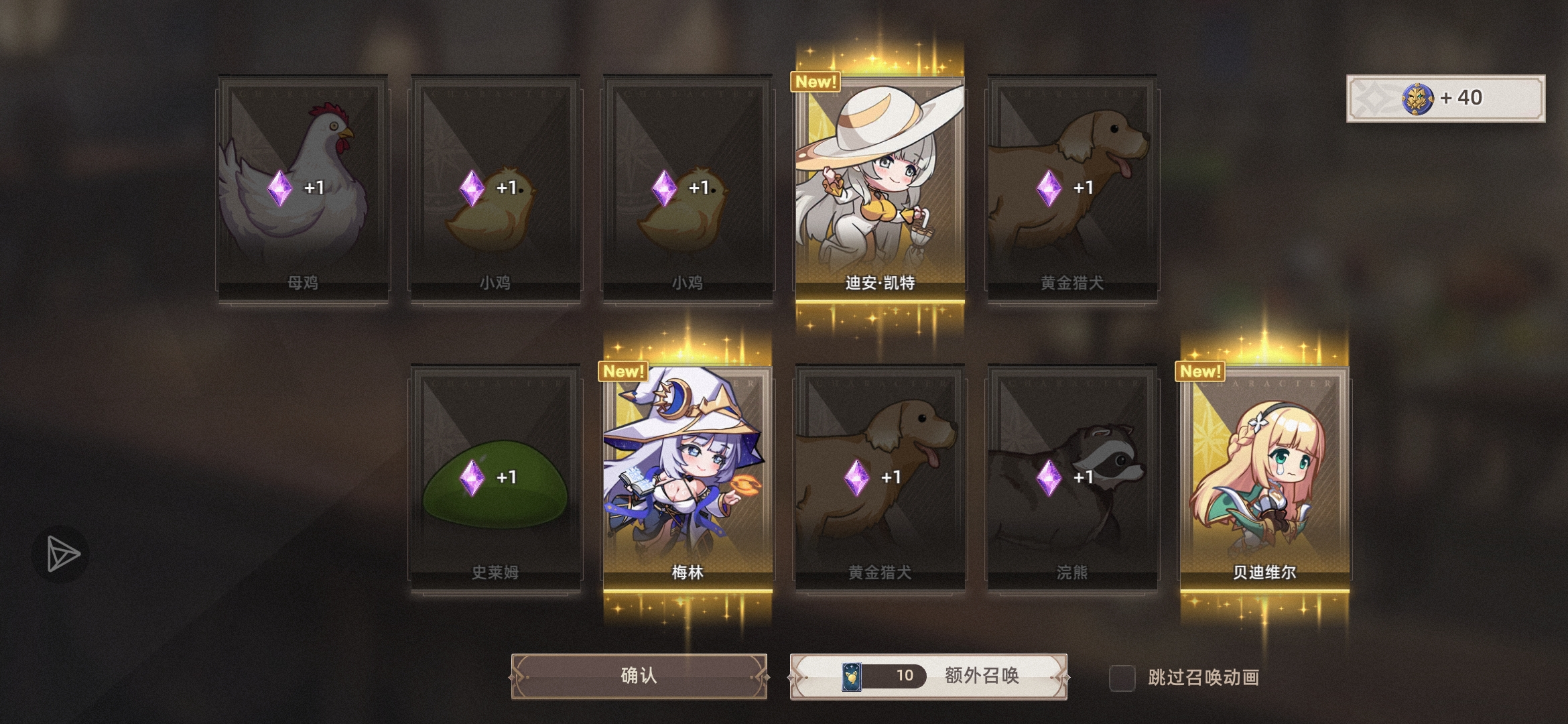Image resolution: width=1568 pixels, height=724 pixels.
Task: Click the summon ticket icon beside 10
Action: 852,676
